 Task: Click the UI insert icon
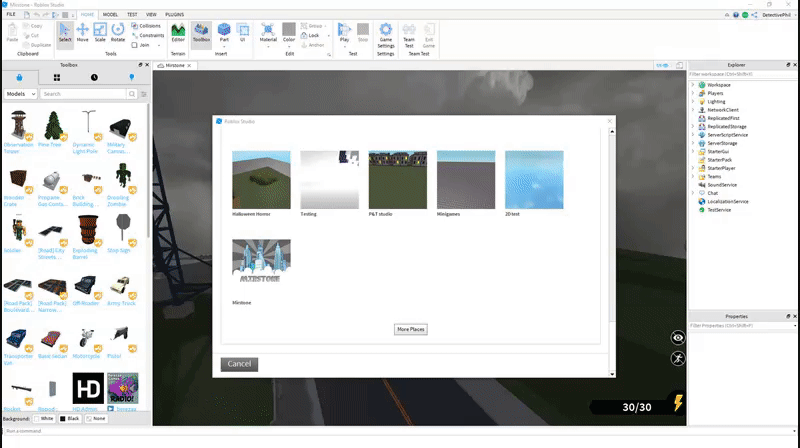[x=243, y=33]
